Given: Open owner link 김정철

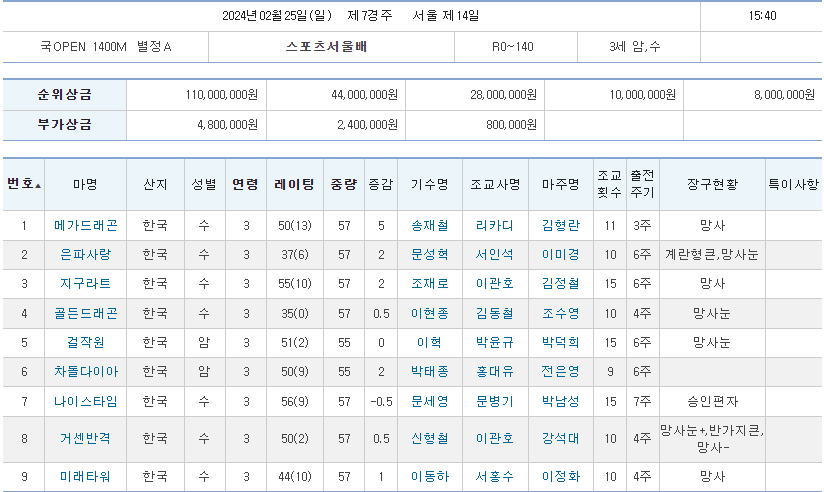Looking at the screenshot, I should [561, 283].
